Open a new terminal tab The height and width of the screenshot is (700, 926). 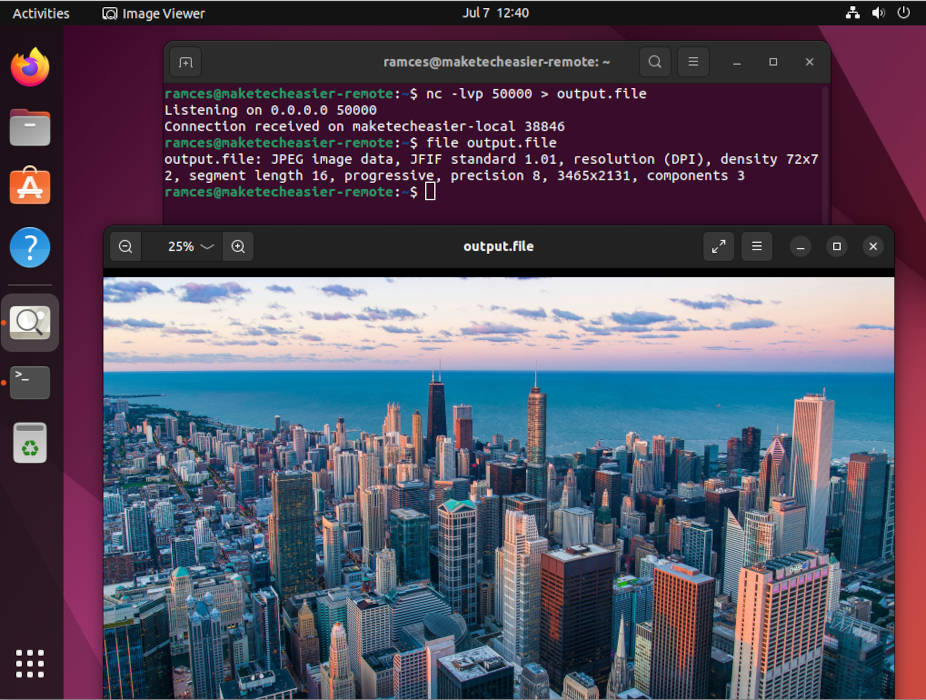click(185, 61)
